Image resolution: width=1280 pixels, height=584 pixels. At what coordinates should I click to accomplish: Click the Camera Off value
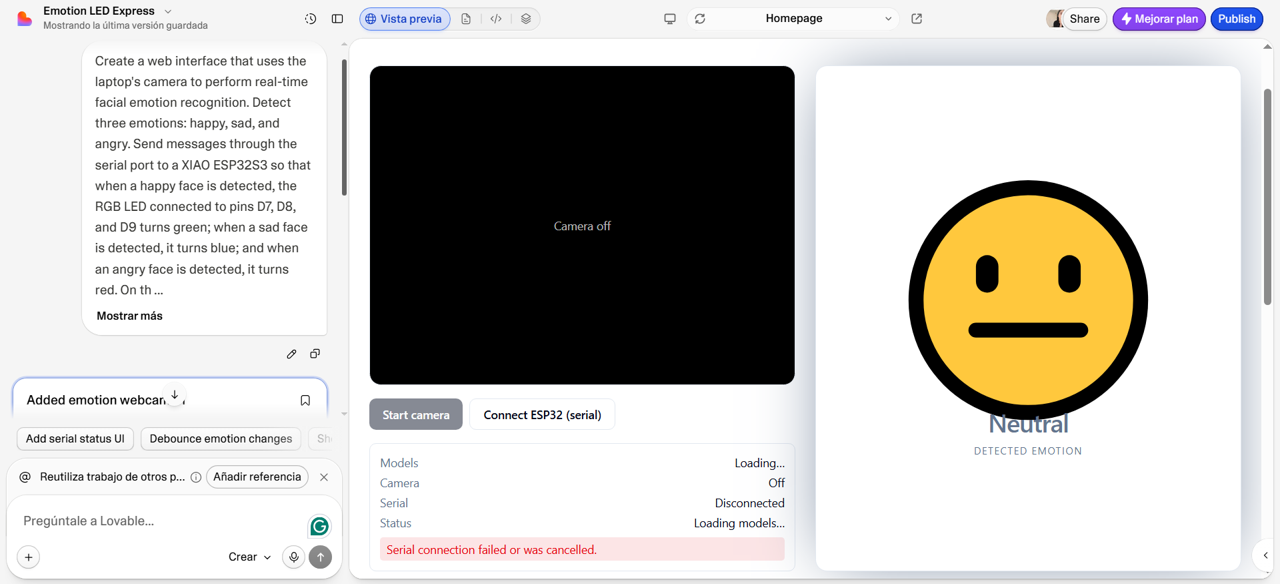(776, 483)
